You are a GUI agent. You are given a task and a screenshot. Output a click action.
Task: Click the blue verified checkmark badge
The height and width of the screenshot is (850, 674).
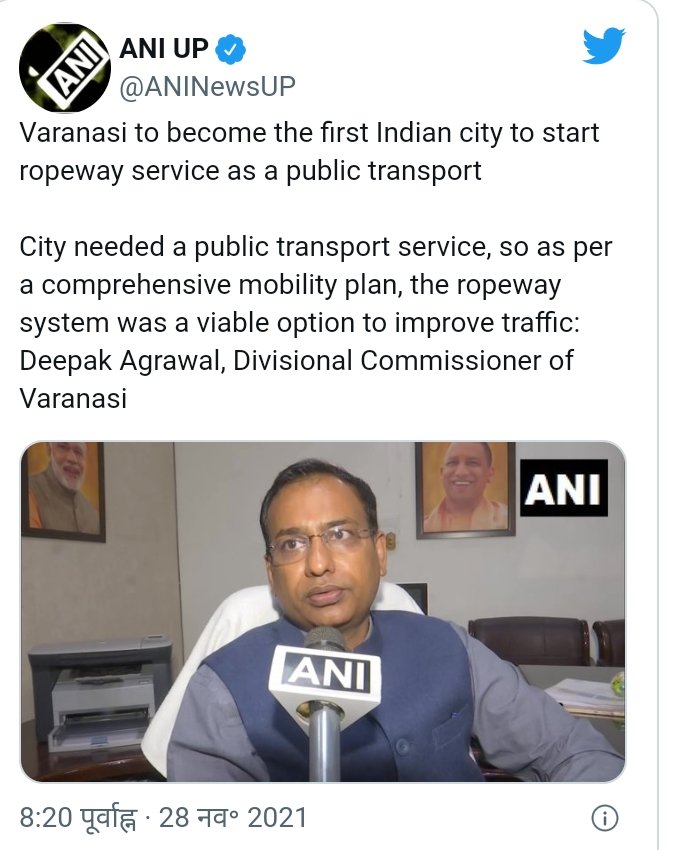pyautogui.click(x=230, y=49)
